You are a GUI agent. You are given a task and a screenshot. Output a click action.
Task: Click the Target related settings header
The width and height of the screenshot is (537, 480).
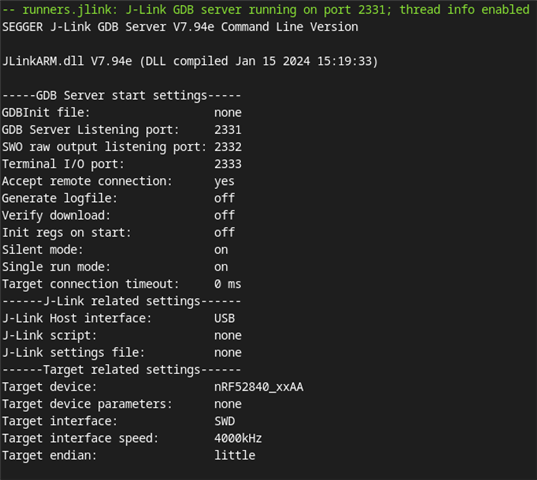click(122, 370)
